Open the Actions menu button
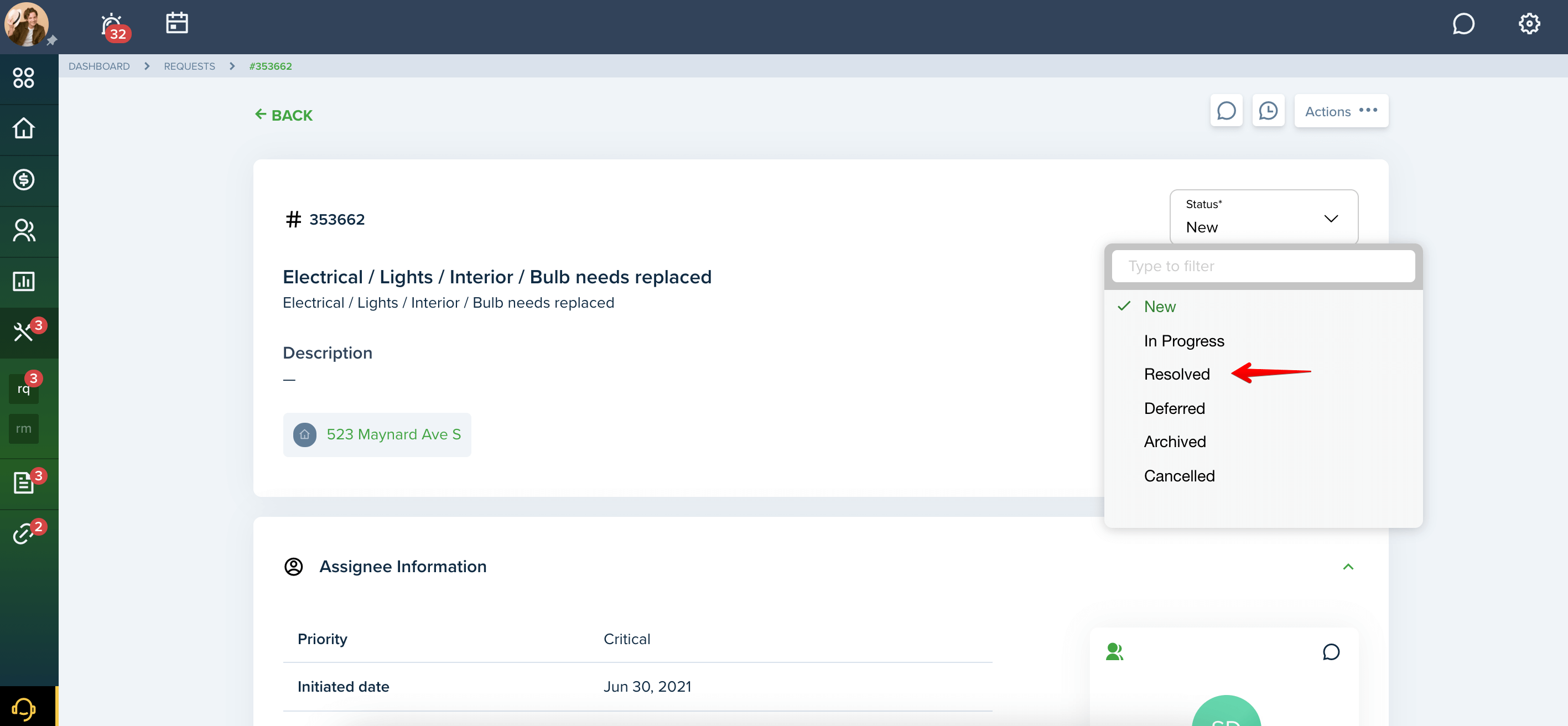This screenshot has width=1568, height=726. pyautogui.click(x=1341, y=111)
